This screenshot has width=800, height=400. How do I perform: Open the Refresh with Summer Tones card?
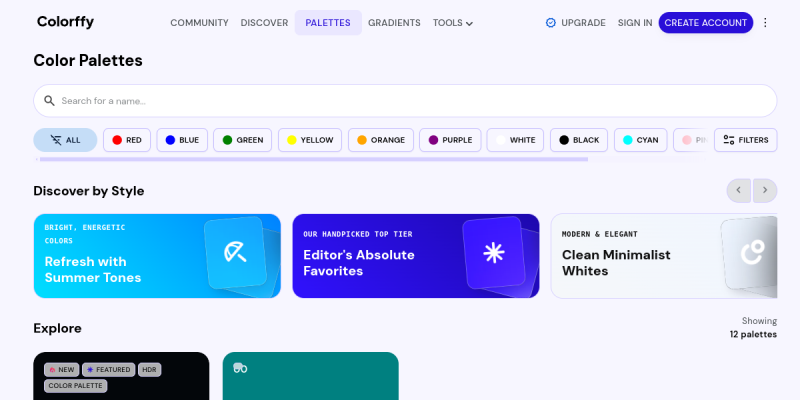tap(157, 256)
